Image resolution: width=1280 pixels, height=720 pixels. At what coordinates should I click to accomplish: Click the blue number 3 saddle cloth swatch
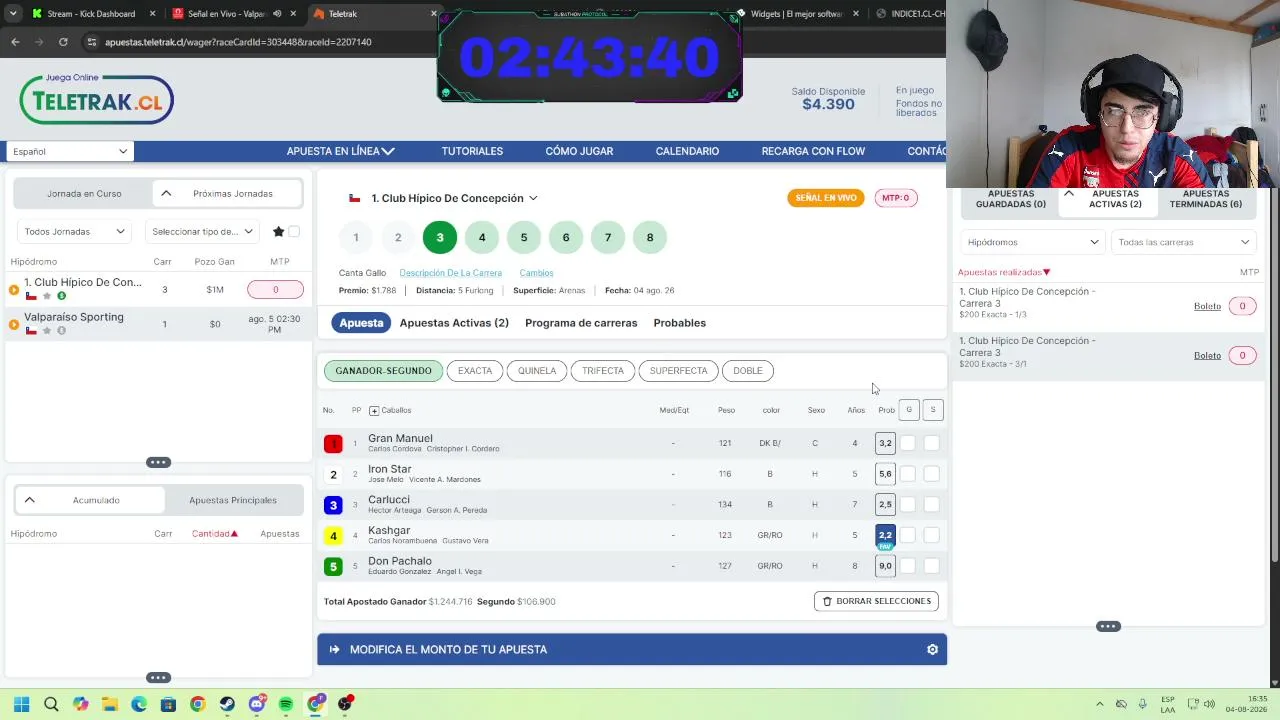tap(333, 505)
